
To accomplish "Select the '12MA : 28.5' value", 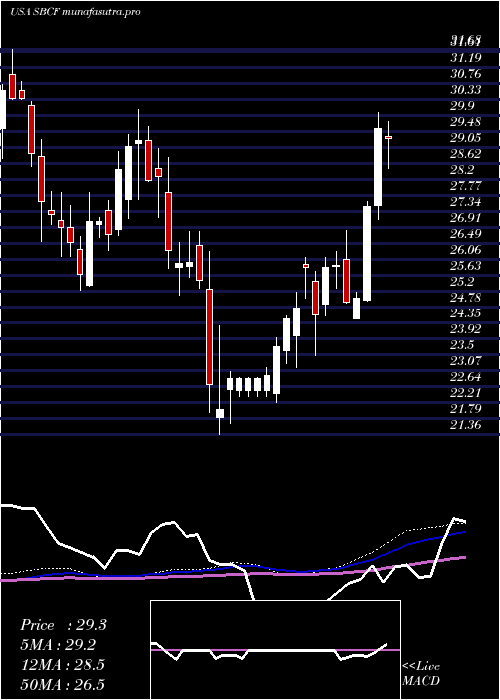I will [62, 665].
